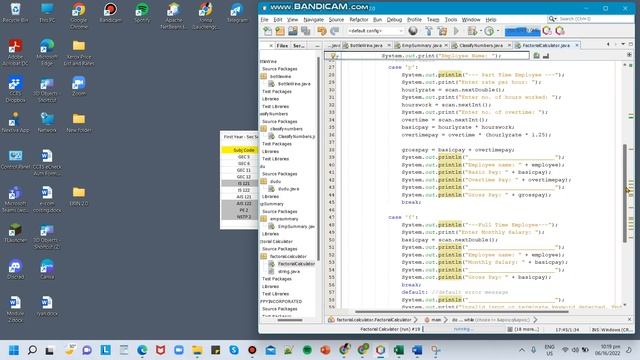640x360 pixels.
Task: Open the Help menu
Action: pyautogui.click(x=491, y=19)
